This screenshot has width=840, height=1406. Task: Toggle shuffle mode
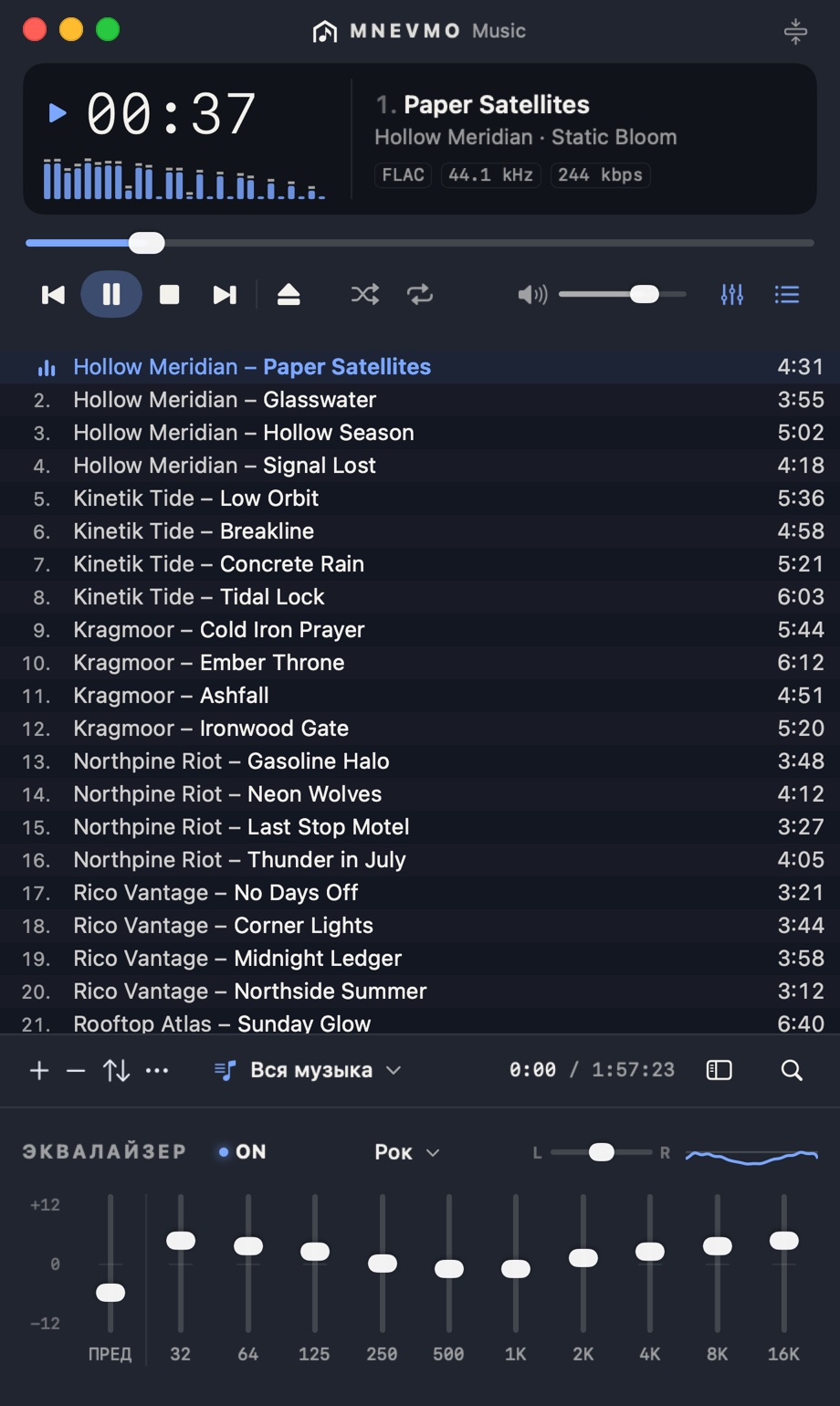364,295
